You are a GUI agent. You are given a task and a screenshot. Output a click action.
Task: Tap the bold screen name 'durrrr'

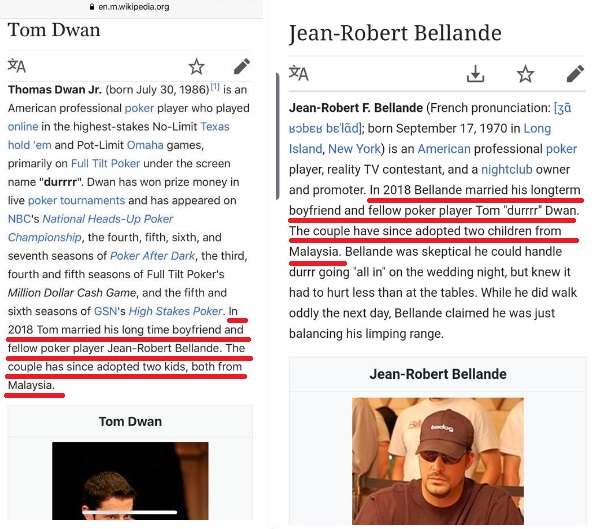coord(60,182)
